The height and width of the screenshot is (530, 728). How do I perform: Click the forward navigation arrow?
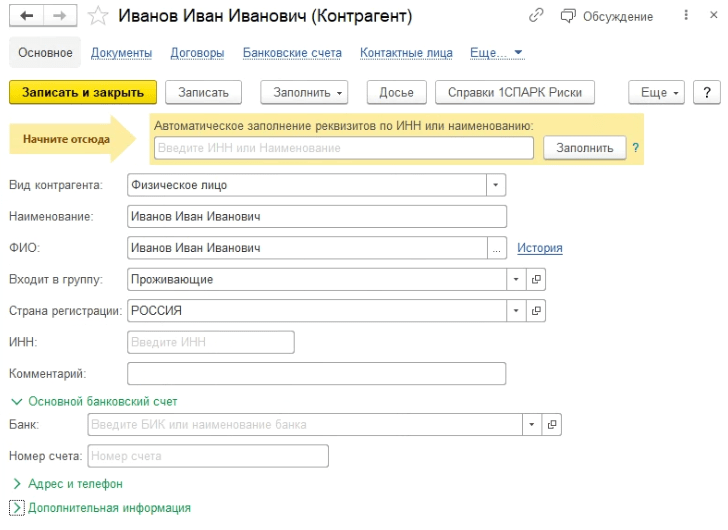(x=60, y=16)
